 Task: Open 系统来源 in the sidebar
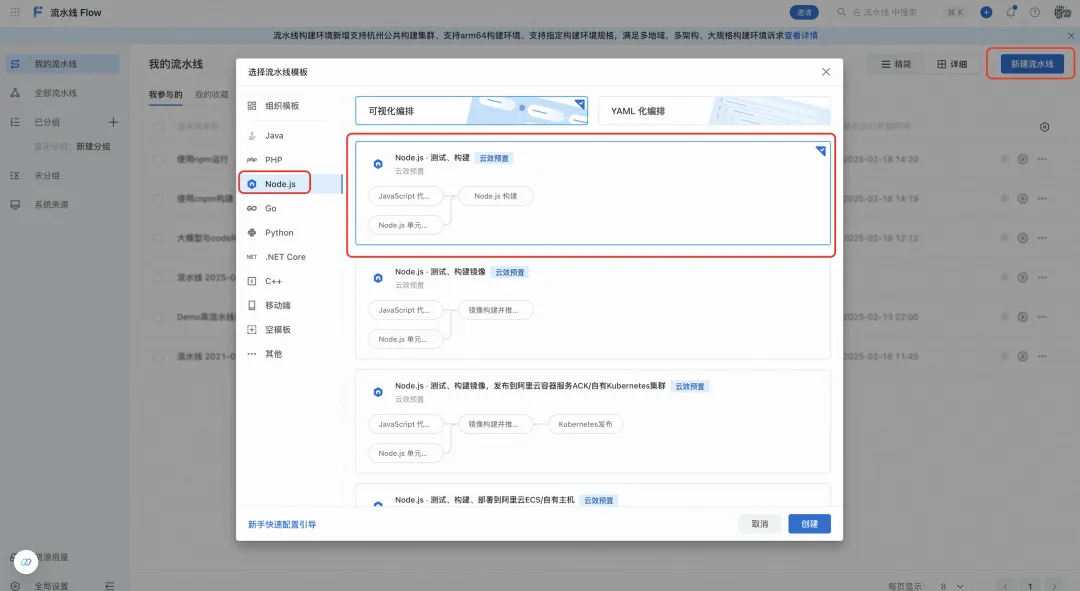[63, 205]
